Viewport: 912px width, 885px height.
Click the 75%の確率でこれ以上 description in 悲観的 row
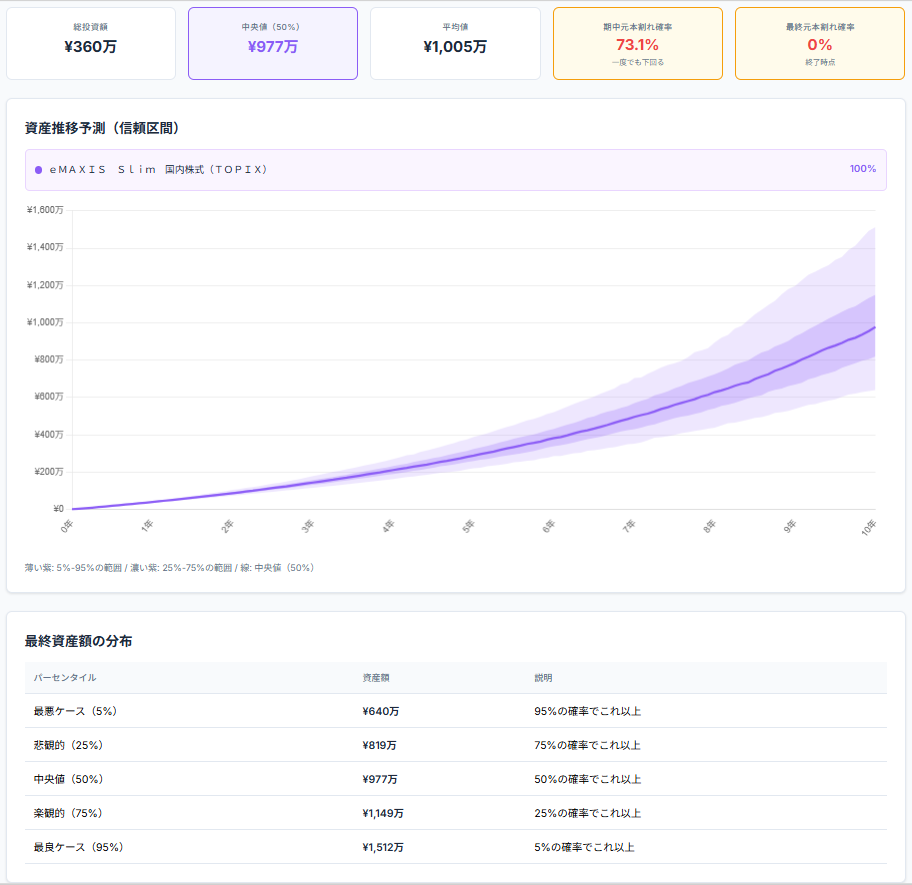tap(587, 745)
